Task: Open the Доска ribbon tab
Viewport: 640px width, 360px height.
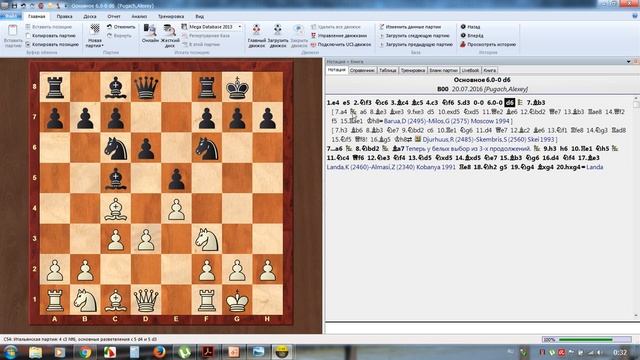Action: pyautogui.click(x=90, y=16)
